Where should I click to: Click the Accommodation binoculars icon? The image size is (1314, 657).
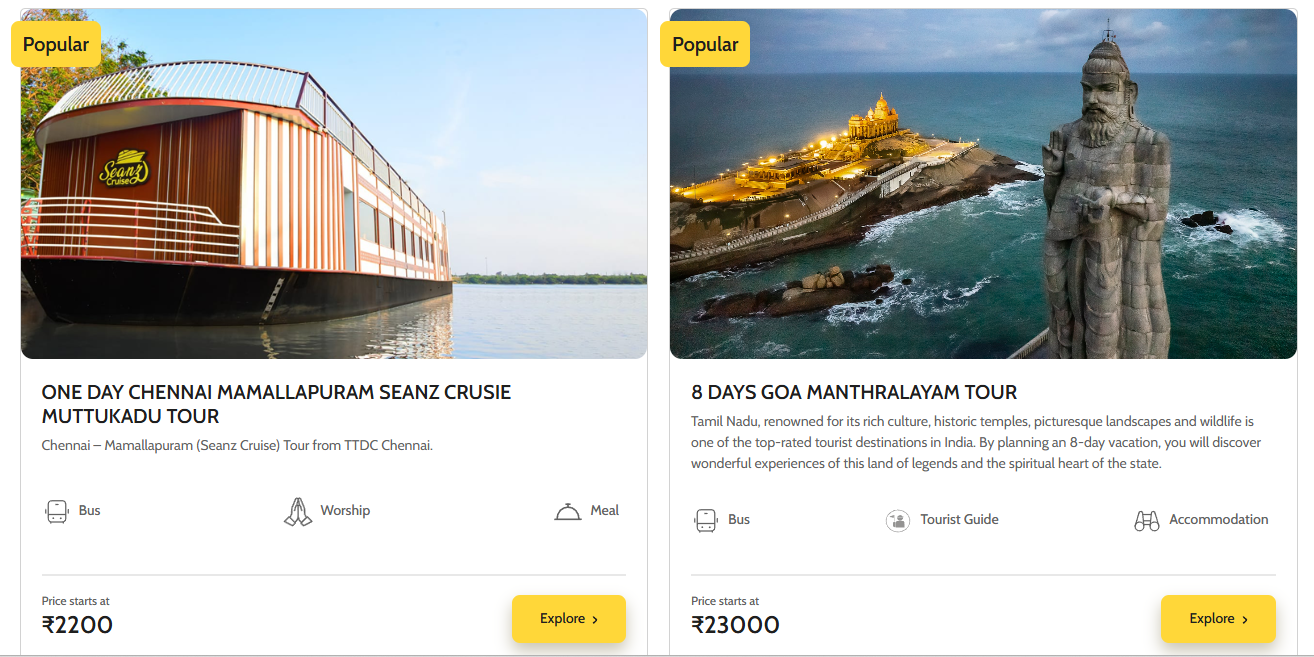(1147, 520)
